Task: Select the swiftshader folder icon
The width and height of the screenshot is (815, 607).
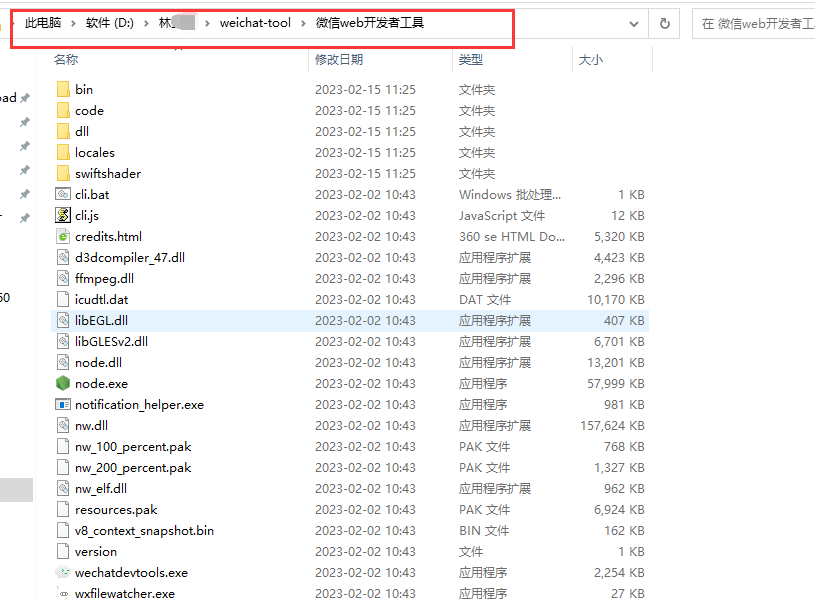Action: click(x=63, y=174)
